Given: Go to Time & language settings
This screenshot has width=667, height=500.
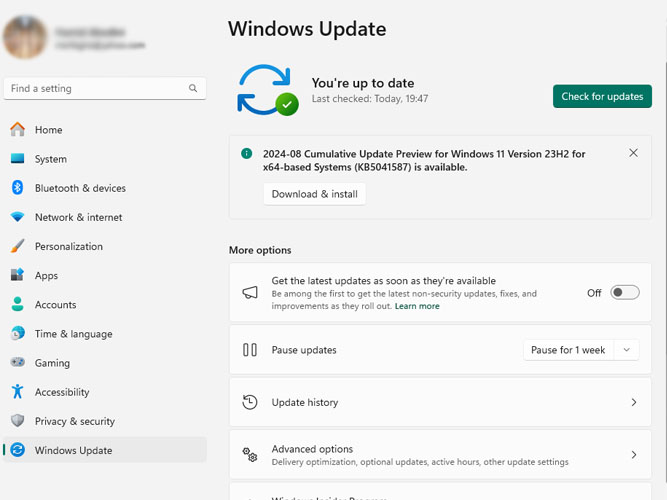Looking at the screenshot, I should tap(105, 334).
